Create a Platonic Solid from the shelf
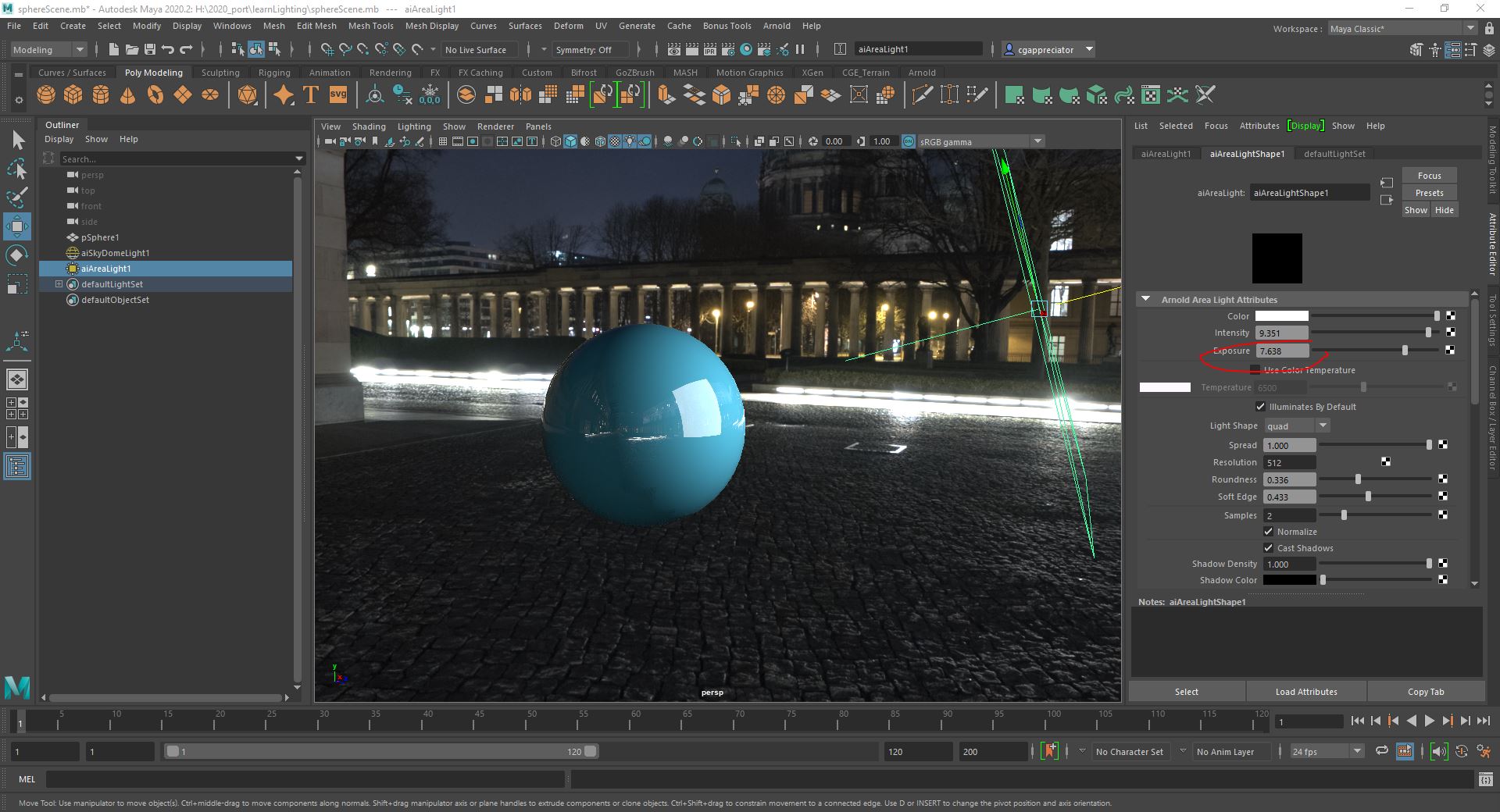The image size is (1500, 812). click(248, 94)
